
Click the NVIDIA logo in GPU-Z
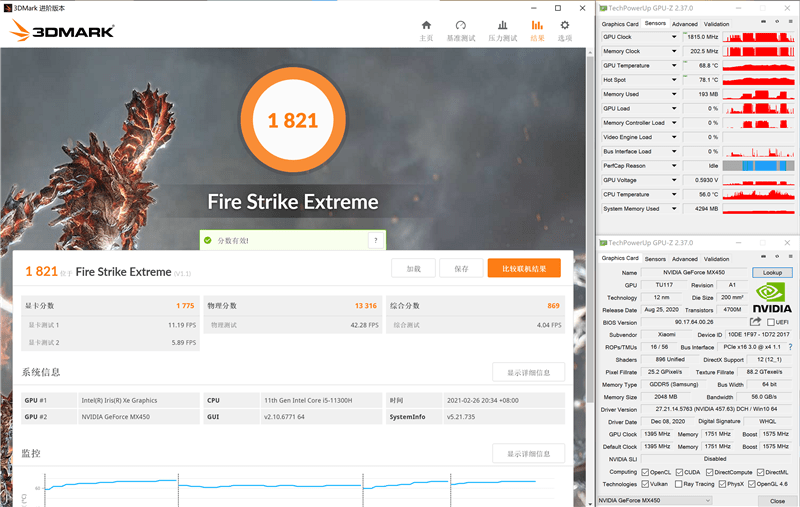772,298
